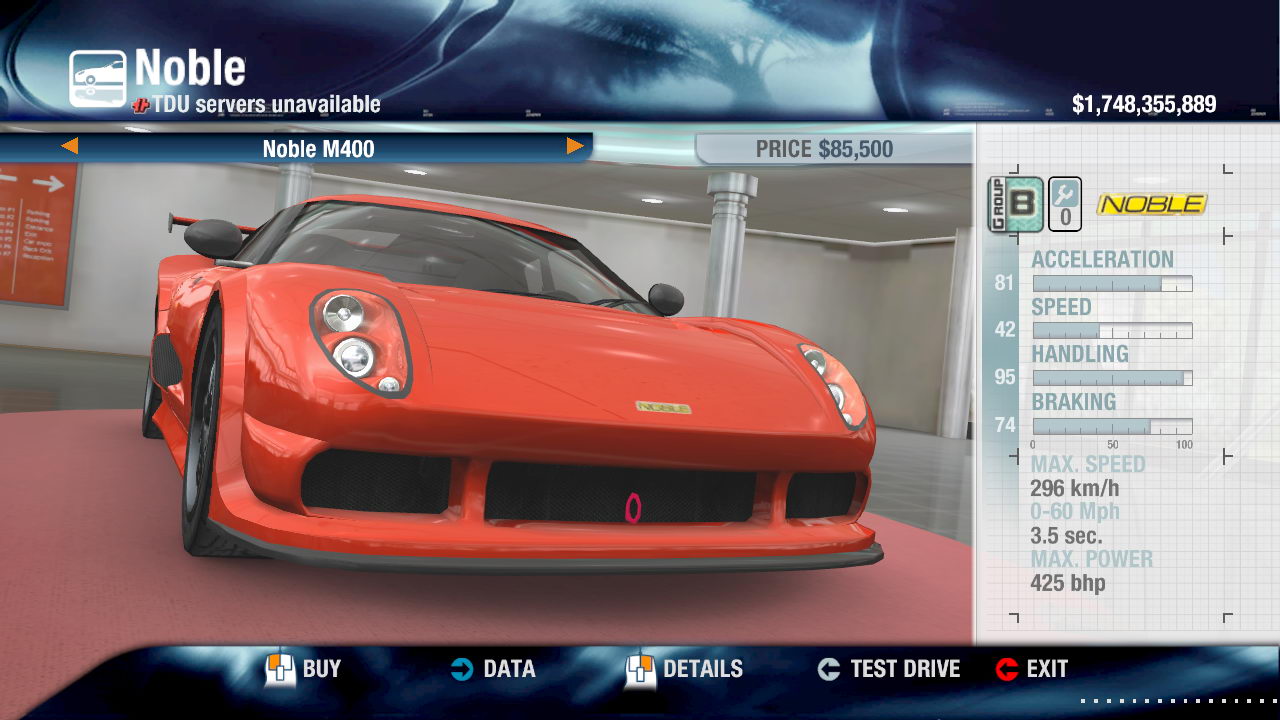Click the ACCELERATION stat label

[x=1103, y=260]
